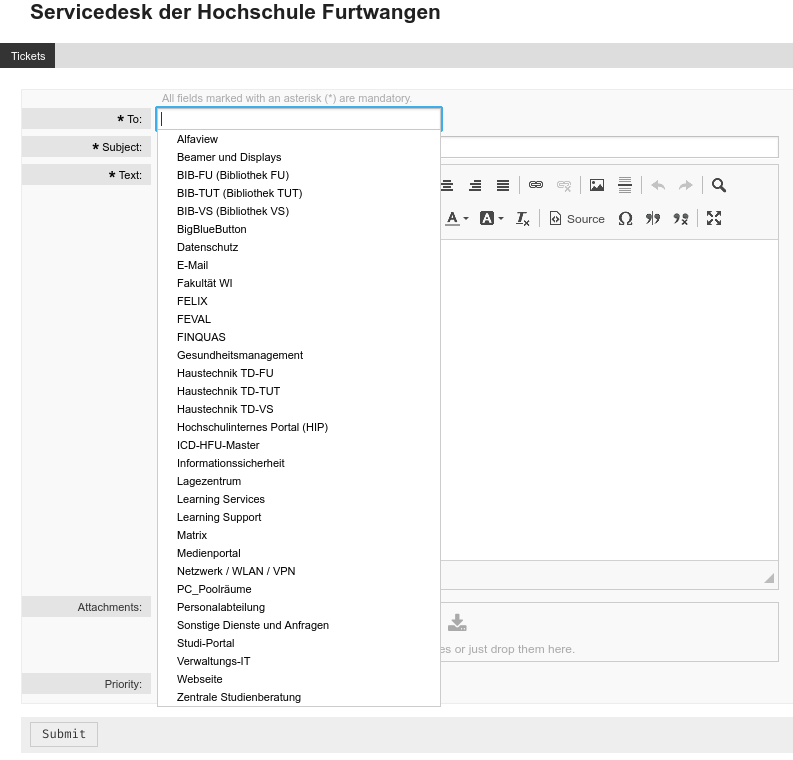
Task: Redo the last edit
Action: 686,186
